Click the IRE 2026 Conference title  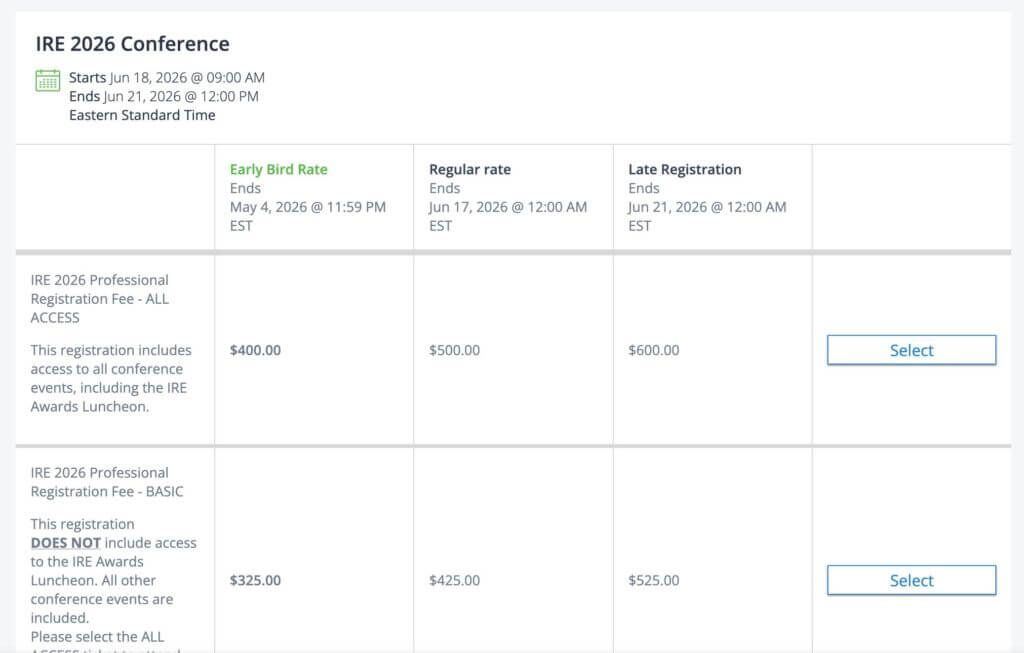(133, 44)
